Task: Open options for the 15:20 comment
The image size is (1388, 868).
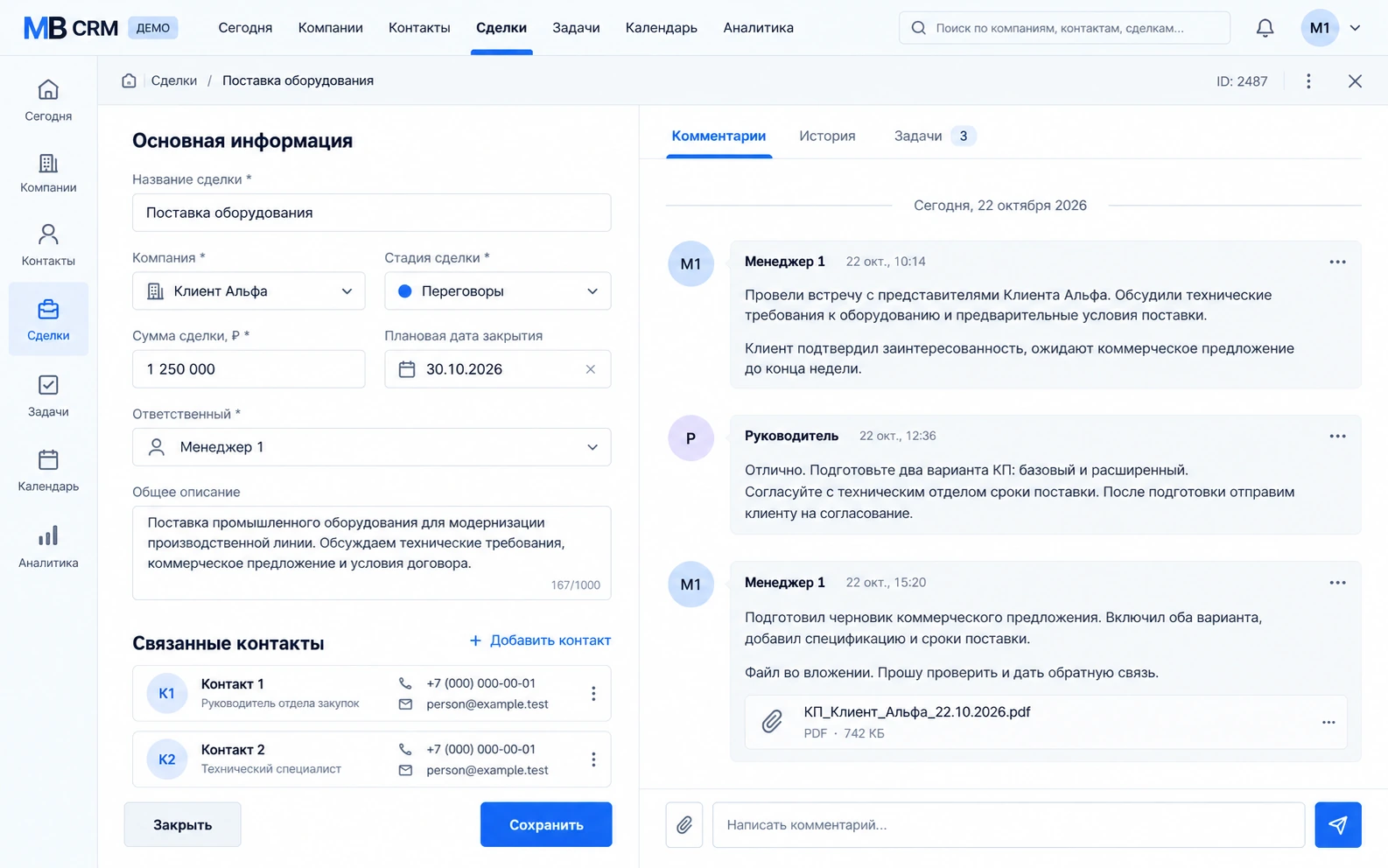Action: (x=1337, y=583)
